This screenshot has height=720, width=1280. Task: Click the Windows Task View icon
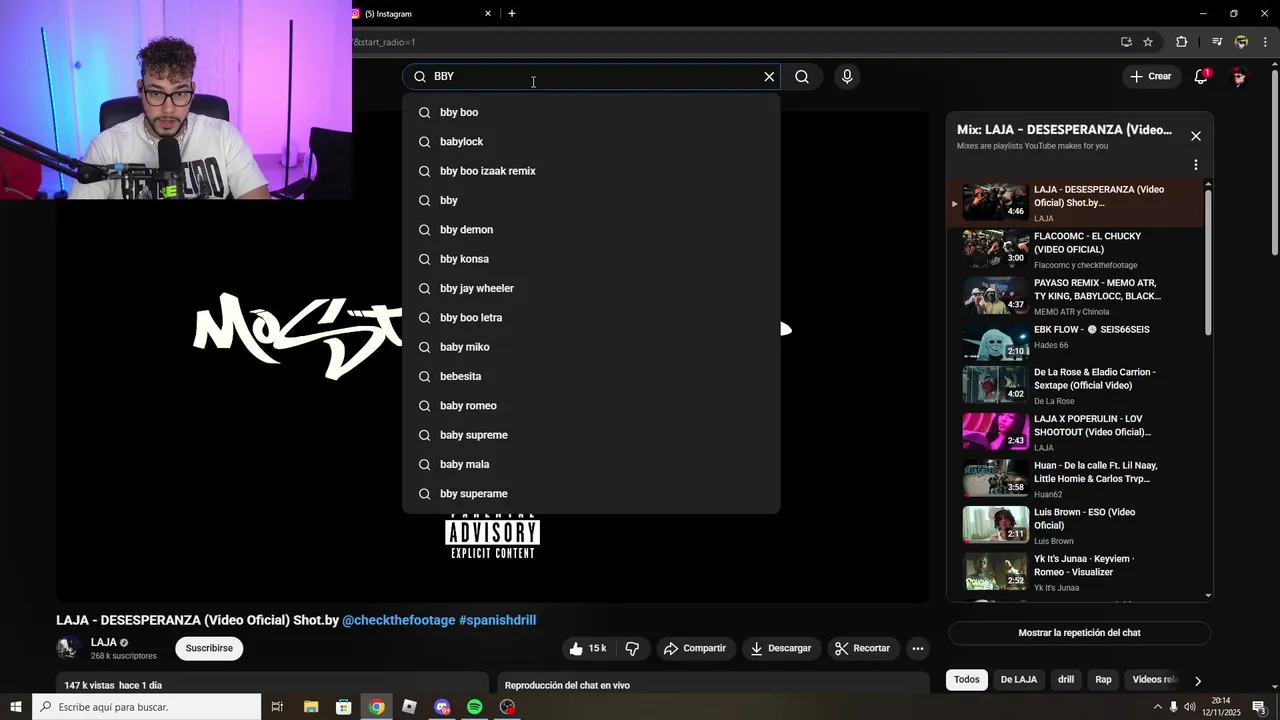click(278, 707)
